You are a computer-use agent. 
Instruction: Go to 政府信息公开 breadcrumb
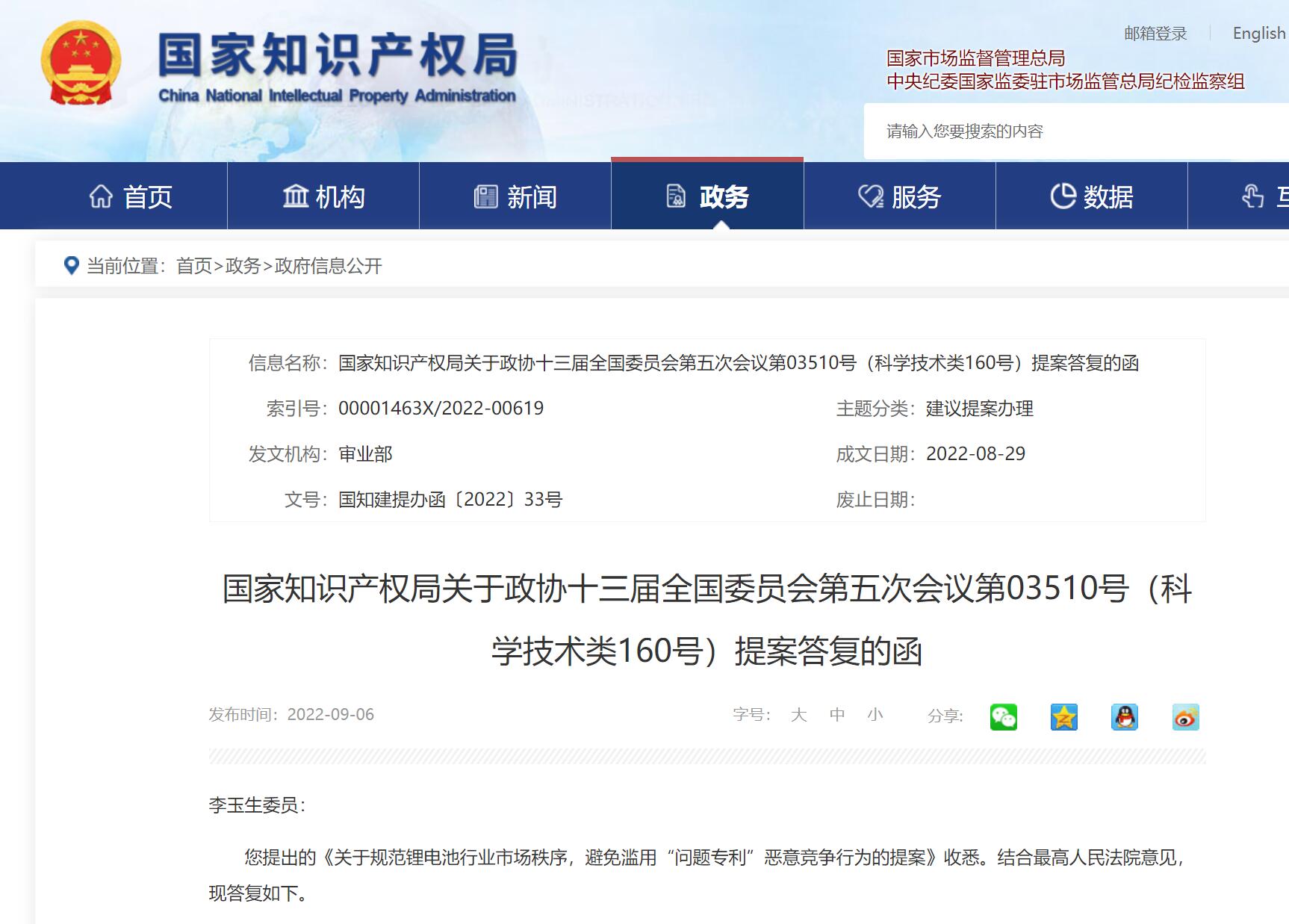pos(329,266)
